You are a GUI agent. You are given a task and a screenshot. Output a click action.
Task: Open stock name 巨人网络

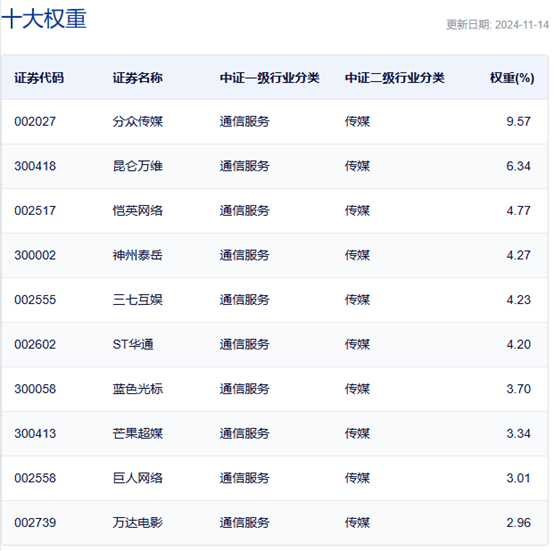[137, 478]
